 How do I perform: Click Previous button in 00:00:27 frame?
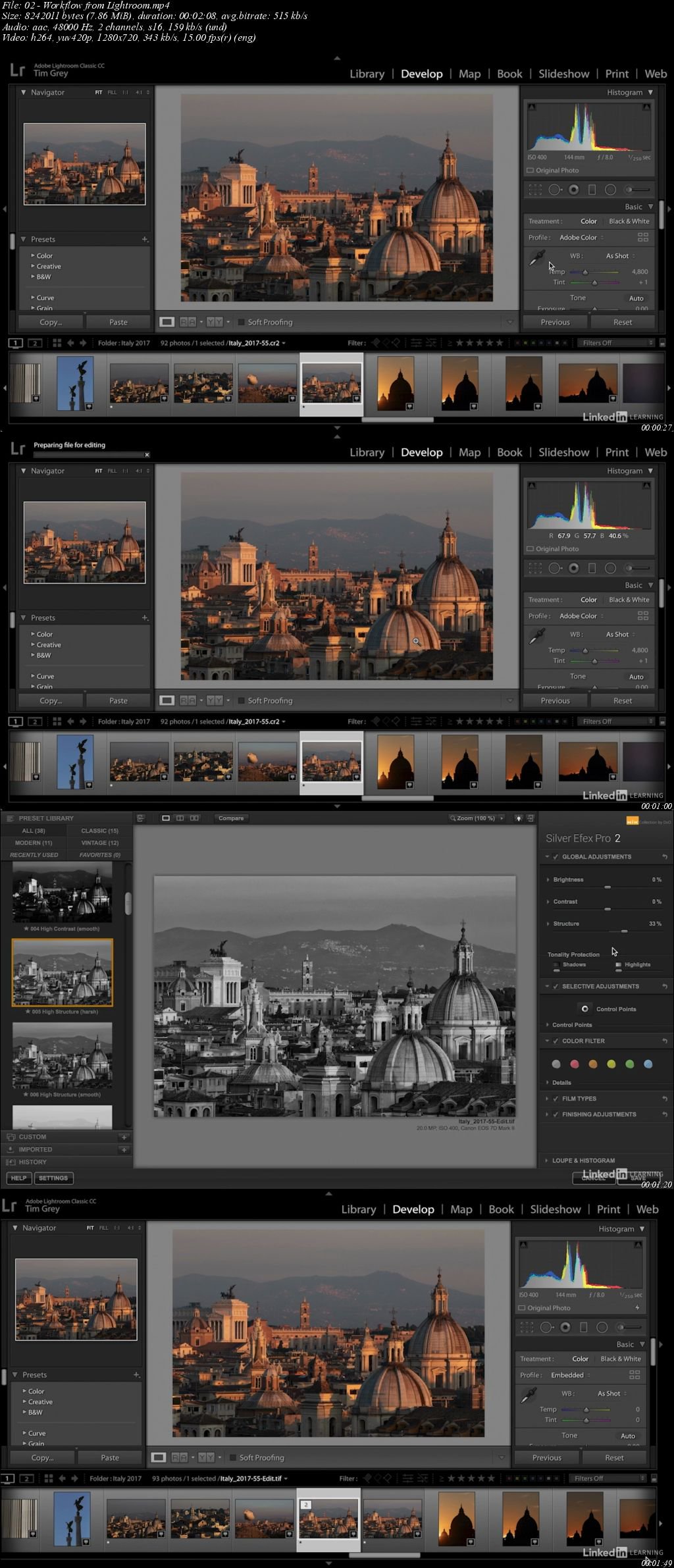[x=555, y=322]
